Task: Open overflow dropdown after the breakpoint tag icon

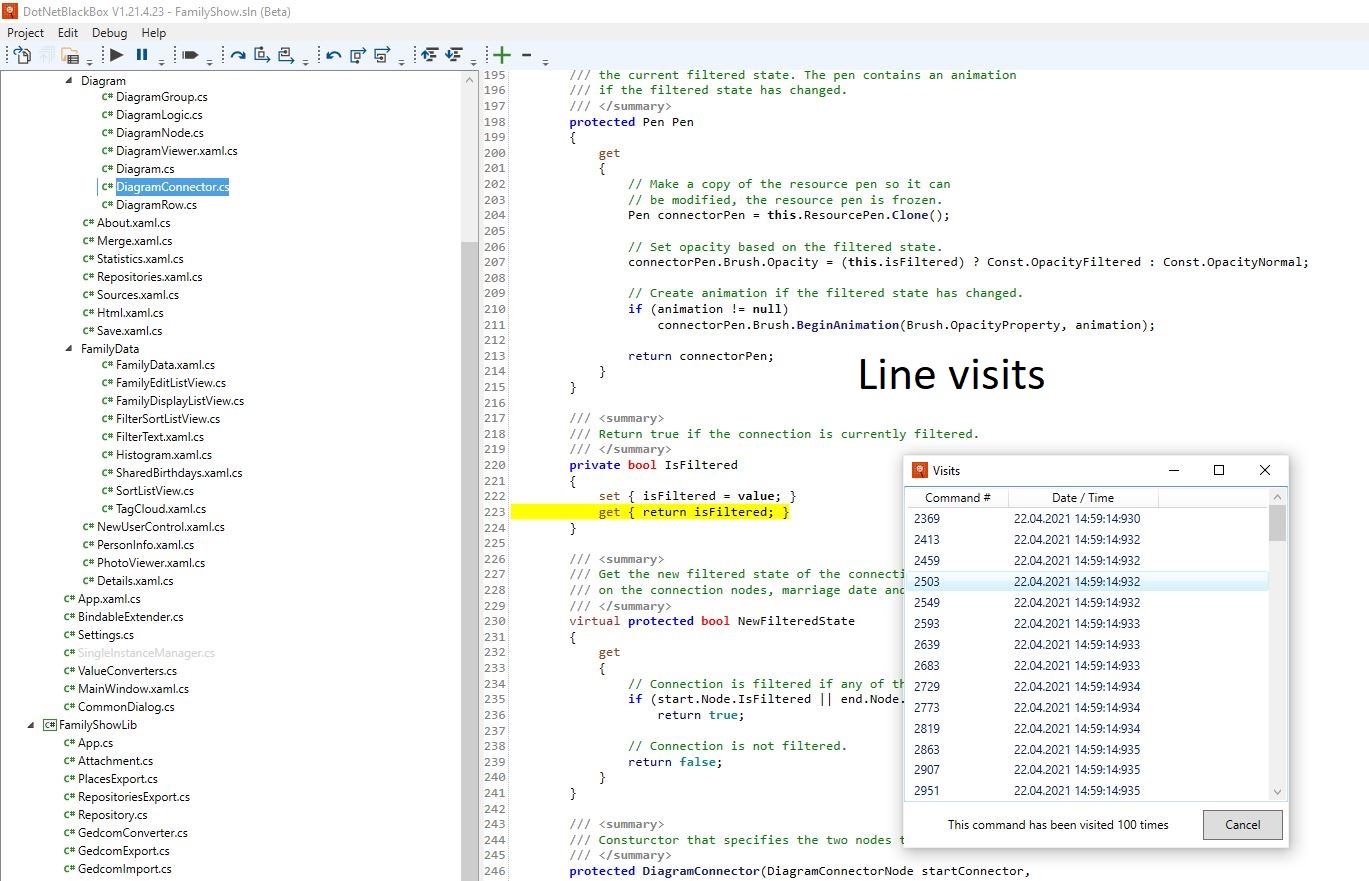Action: [210, 62]
